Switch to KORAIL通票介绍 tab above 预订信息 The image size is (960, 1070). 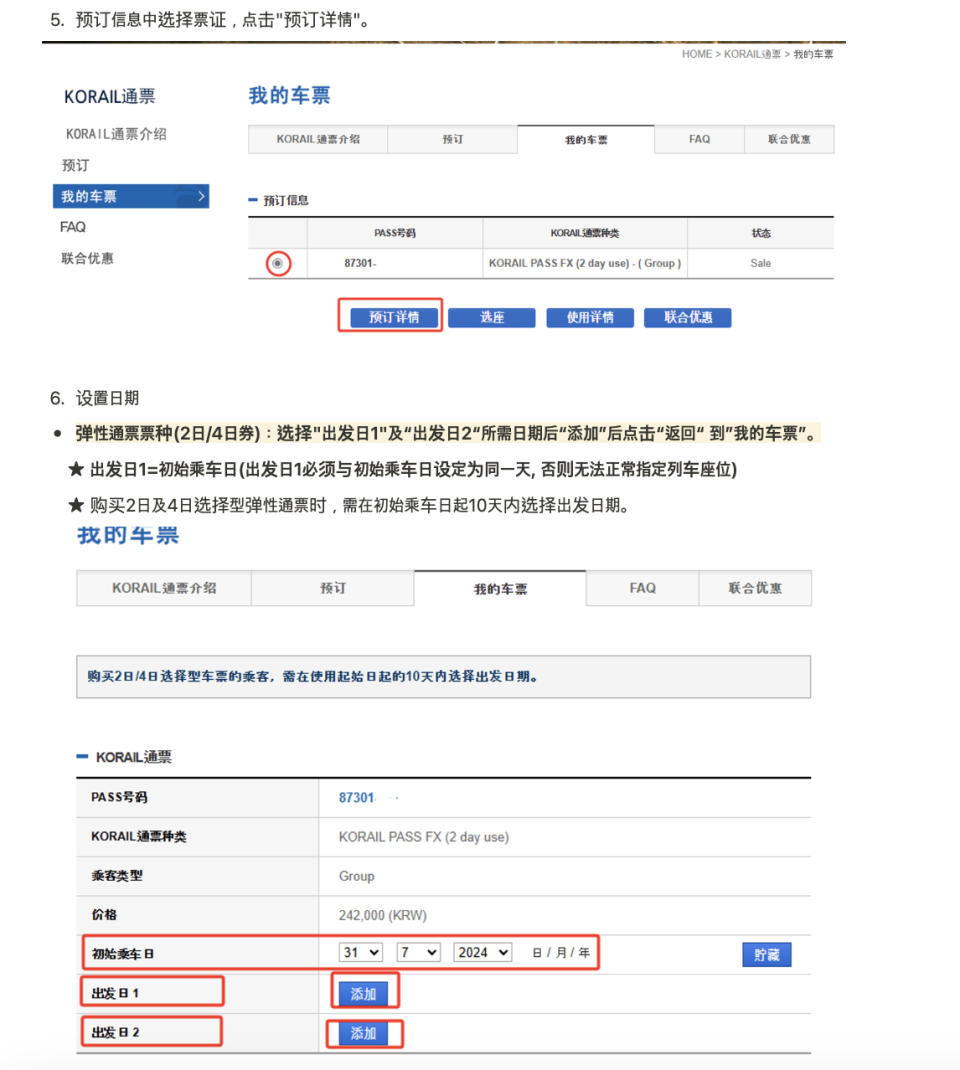point(318,139)
